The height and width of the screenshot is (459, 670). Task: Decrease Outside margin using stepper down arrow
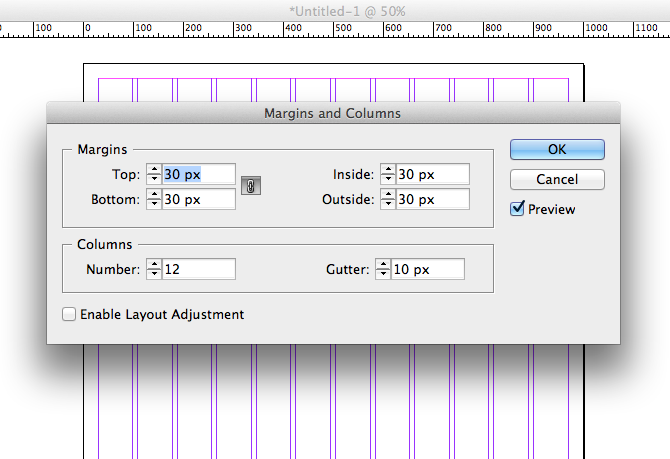[x=388, y=204]
